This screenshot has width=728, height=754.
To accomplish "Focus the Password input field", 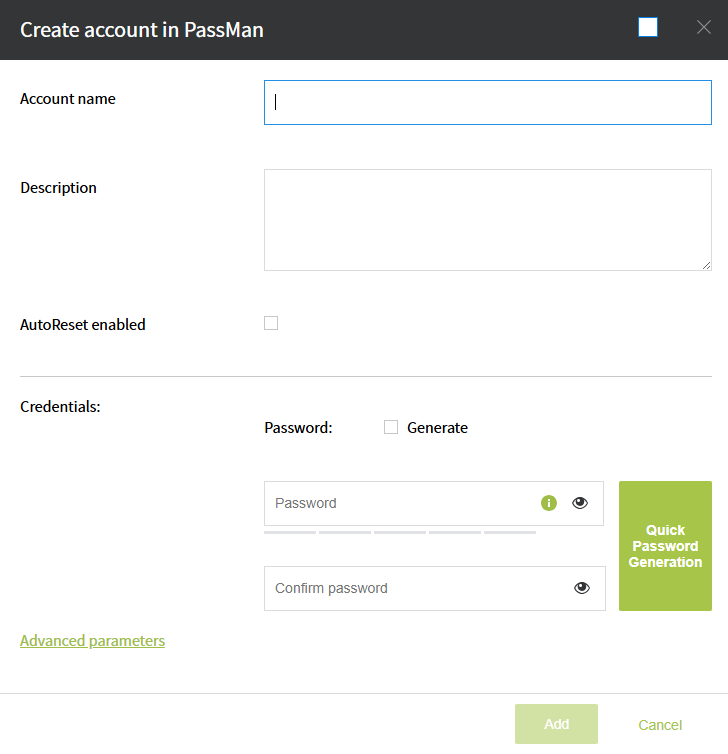I will (x=400, y=503).
